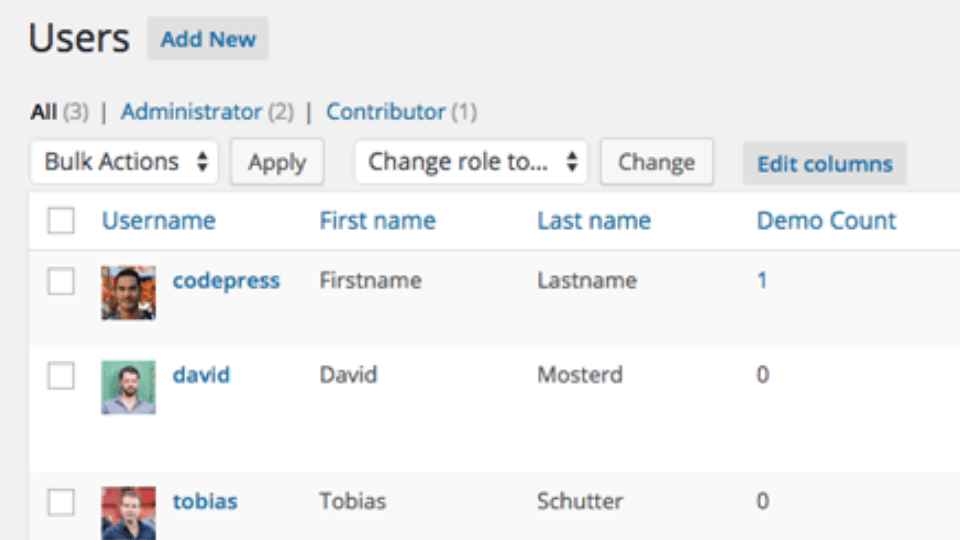Click tobias's profile avatar image
Viewport: 960px width, 540px height.
click(x=129, y=513)
